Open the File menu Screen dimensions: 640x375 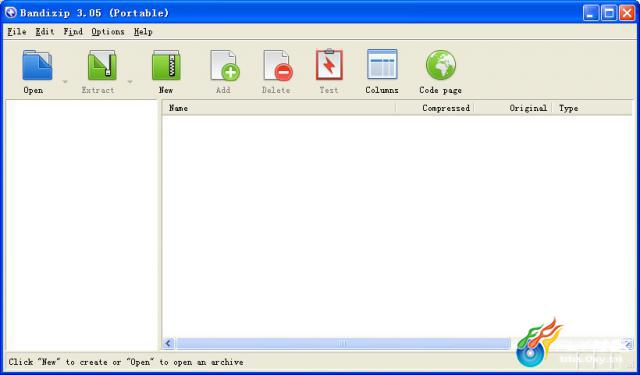[17, 31]
